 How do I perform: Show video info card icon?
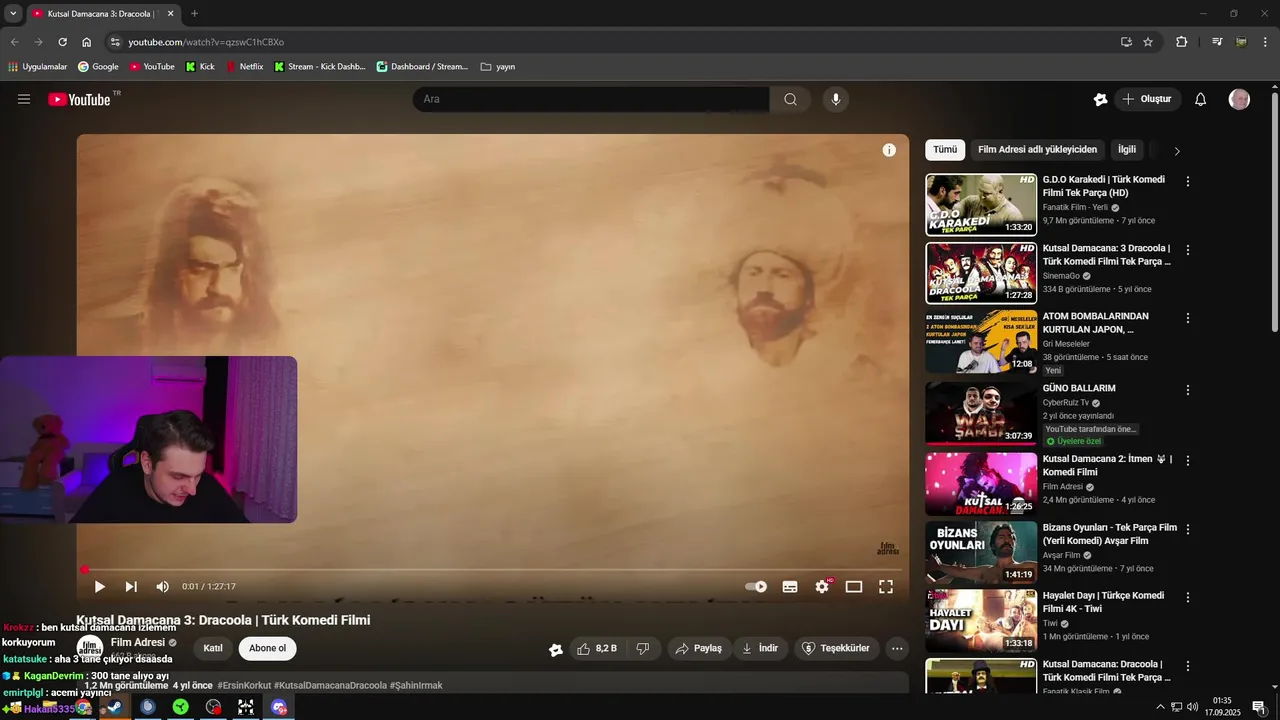889,150
